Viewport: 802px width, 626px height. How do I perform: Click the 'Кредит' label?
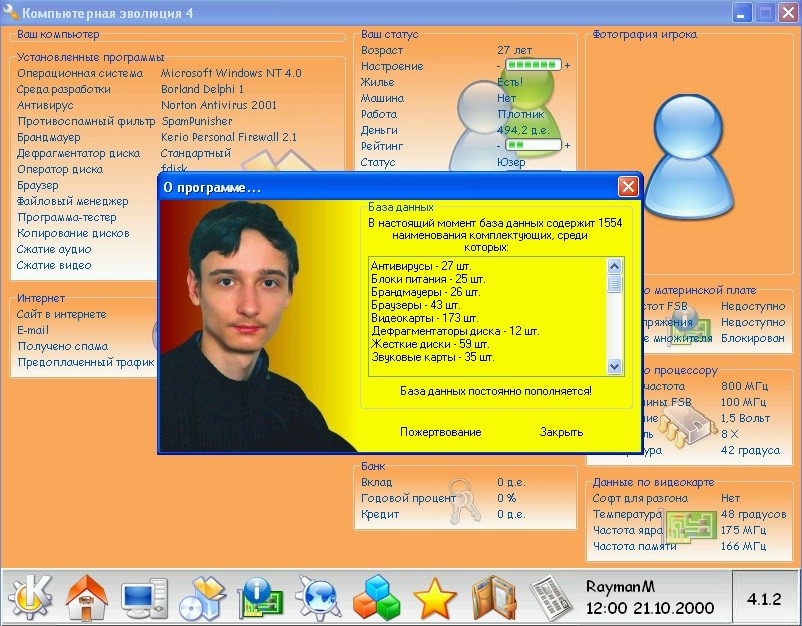(380, 515)
